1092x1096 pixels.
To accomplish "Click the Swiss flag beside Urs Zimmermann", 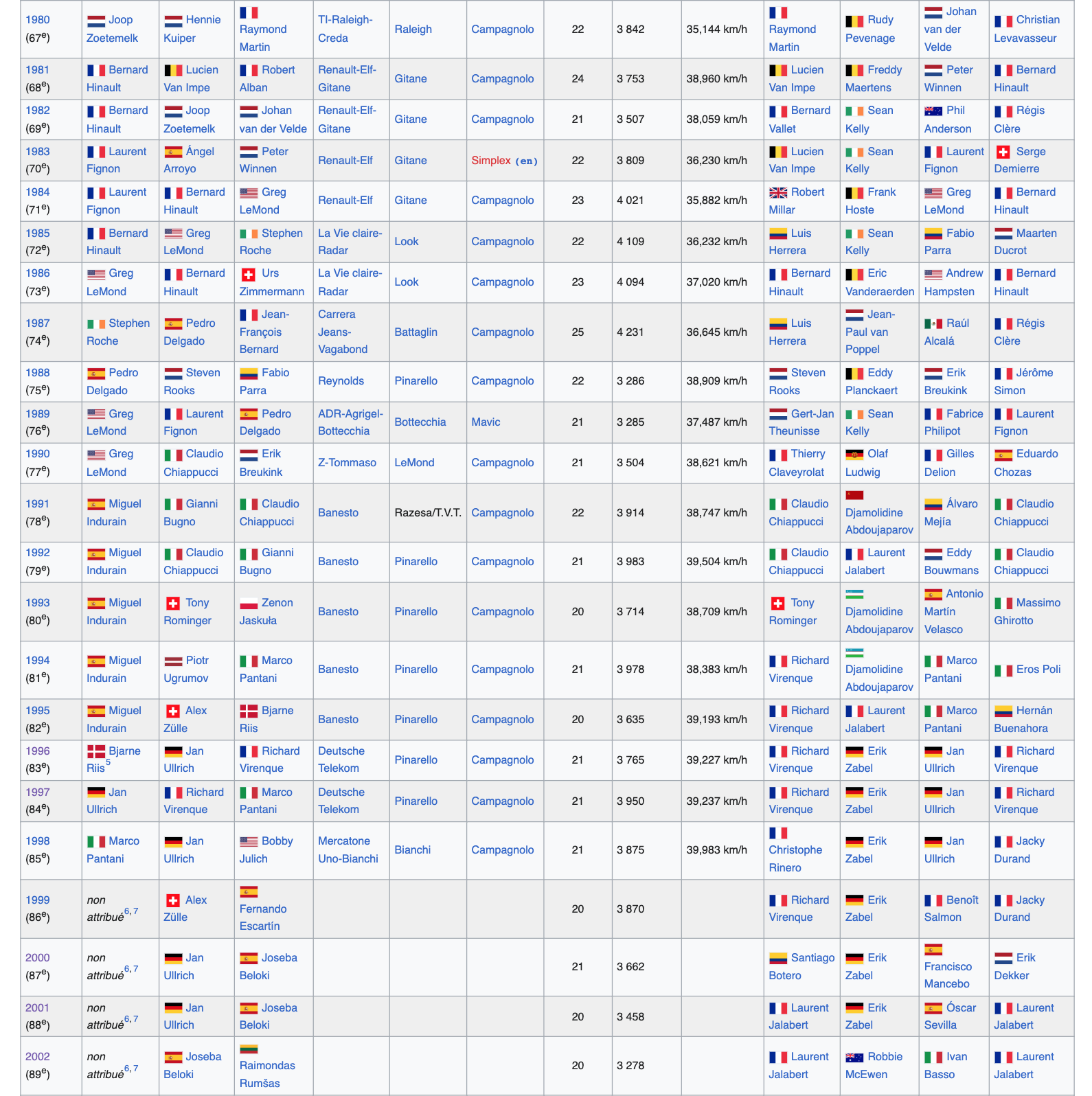I will (248, 274).
